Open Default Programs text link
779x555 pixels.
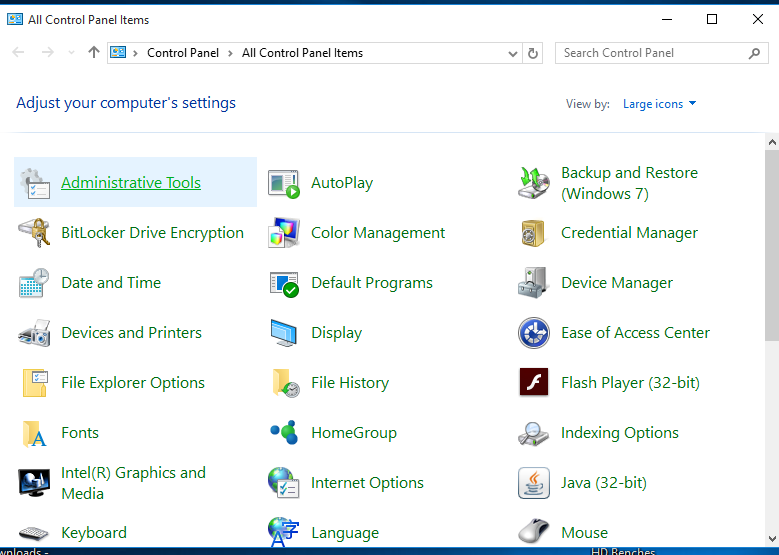click(372, 283)
